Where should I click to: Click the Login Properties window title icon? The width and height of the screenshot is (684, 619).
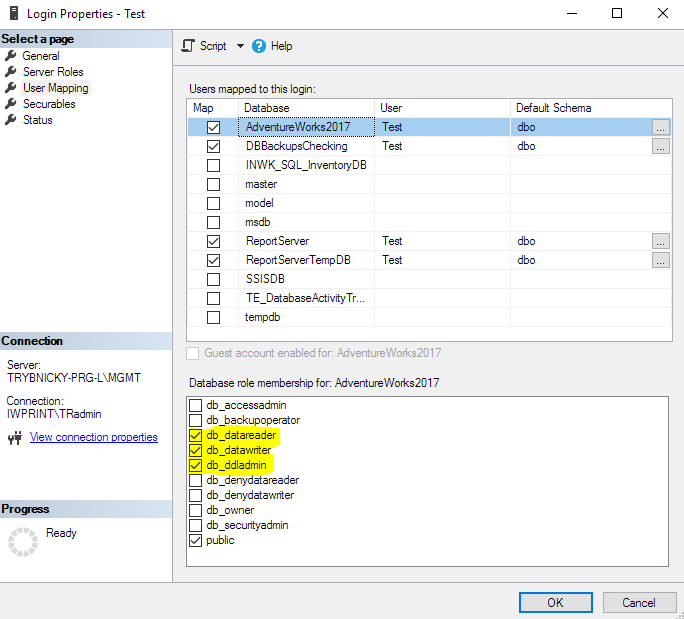[14, 13]
